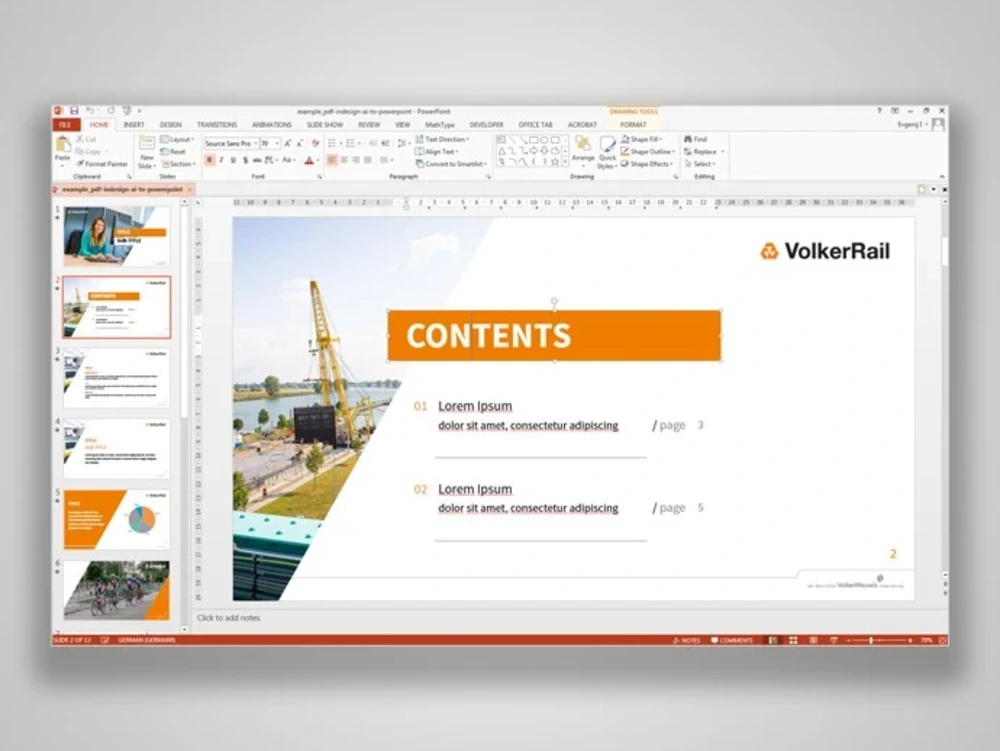
Task: Open the Shape Effects dropdown
Action: [647, 164]
